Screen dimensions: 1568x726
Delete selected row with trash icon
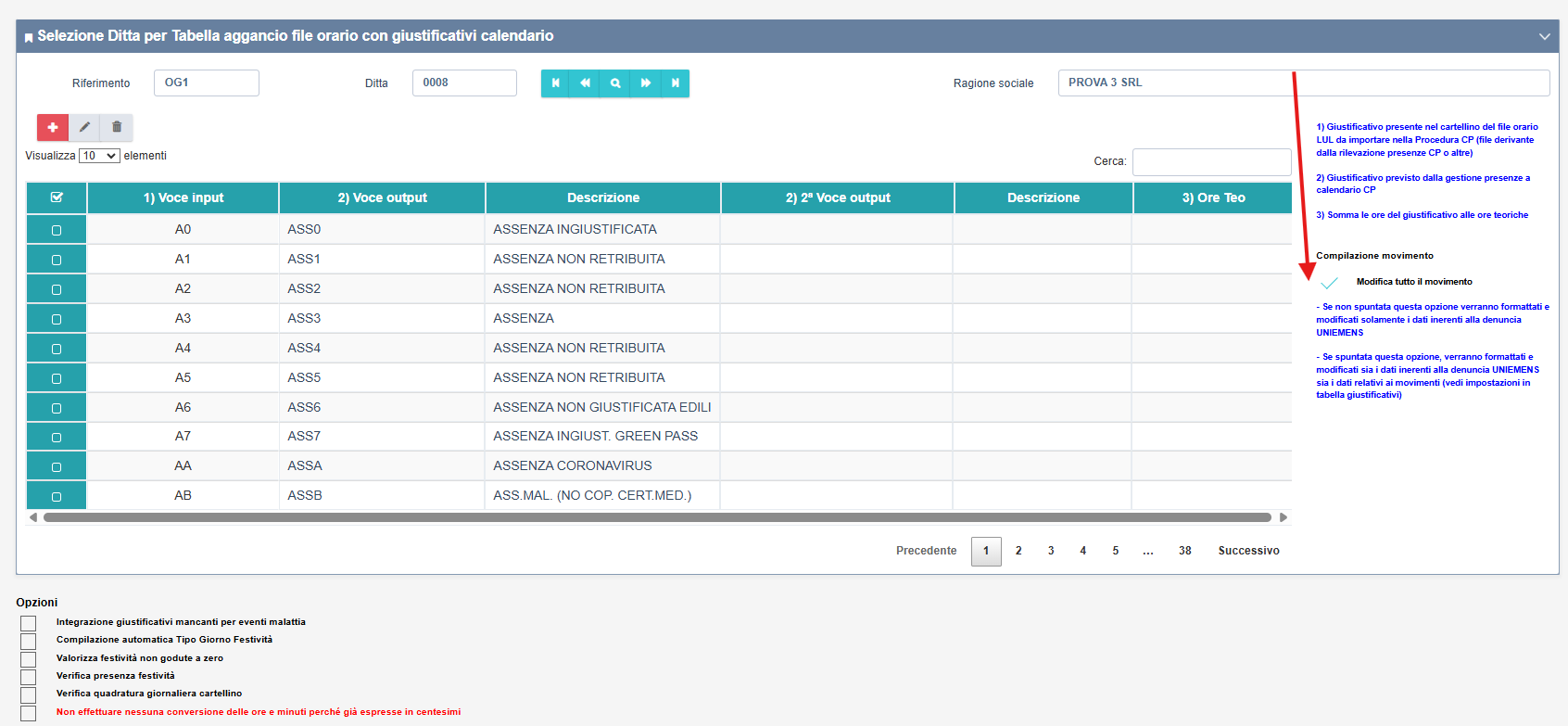tap(117, 127)
